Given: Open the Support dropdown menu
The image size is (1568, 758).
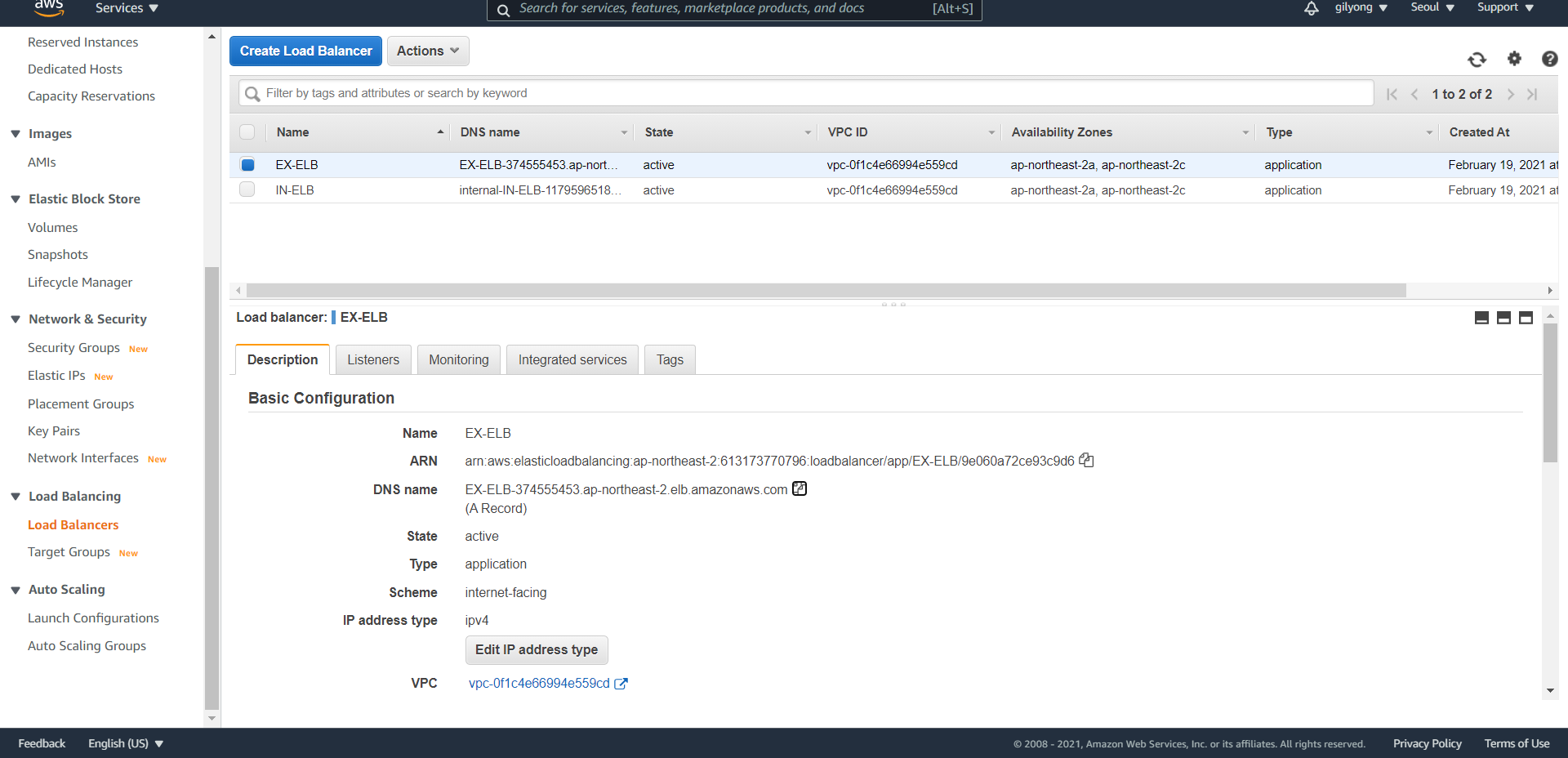Looking at the screenshot, I should pos(1505,8).
